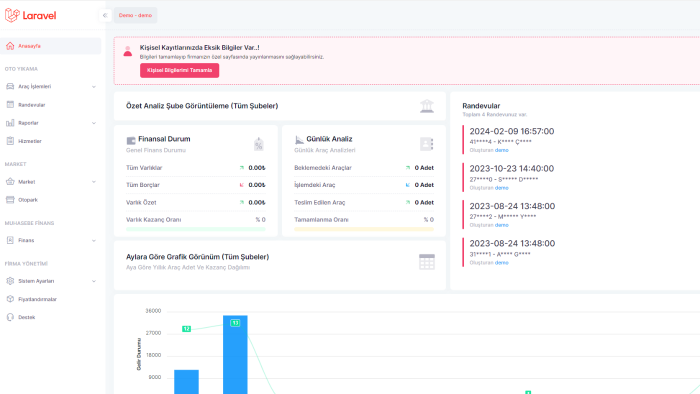This screenshot has width=700, height=394.
Task: Click Beklemedeki Araçlar 0 Adet value
Action: point(424,168)
